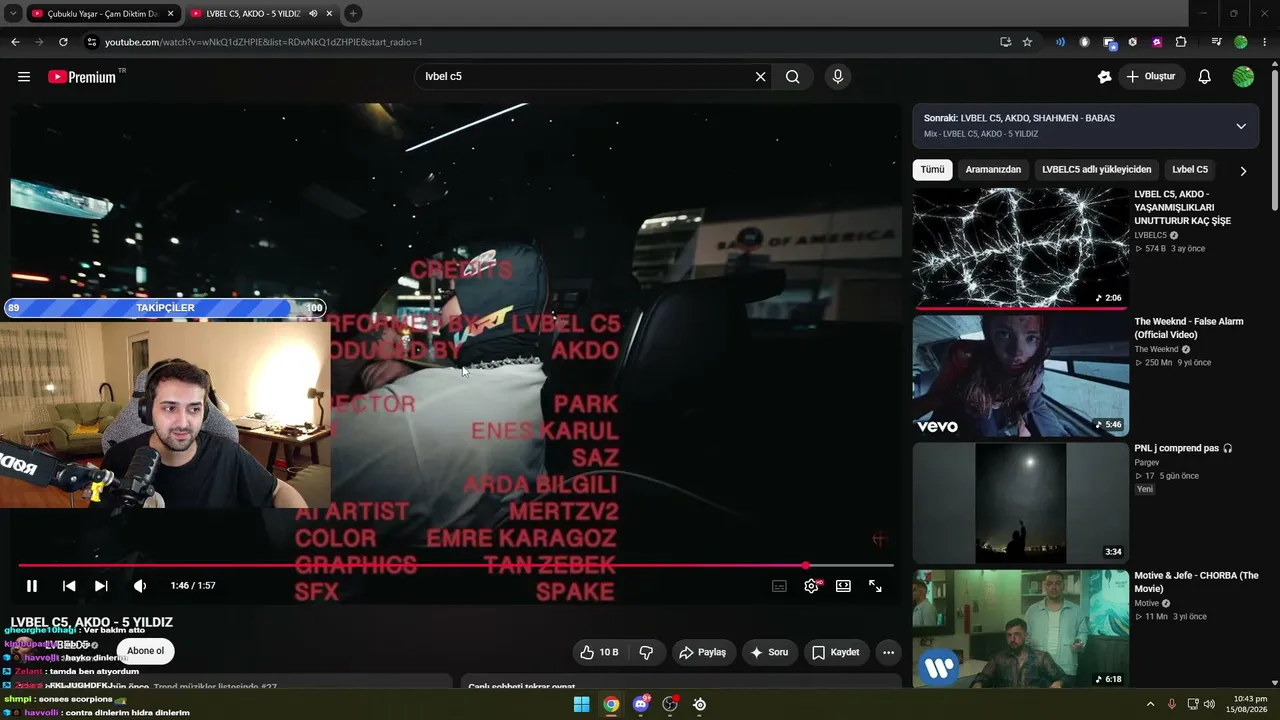The height and width of the screenshot is (720, 1280).
Task: Open the browser media controls icon
Action: 1216,42
